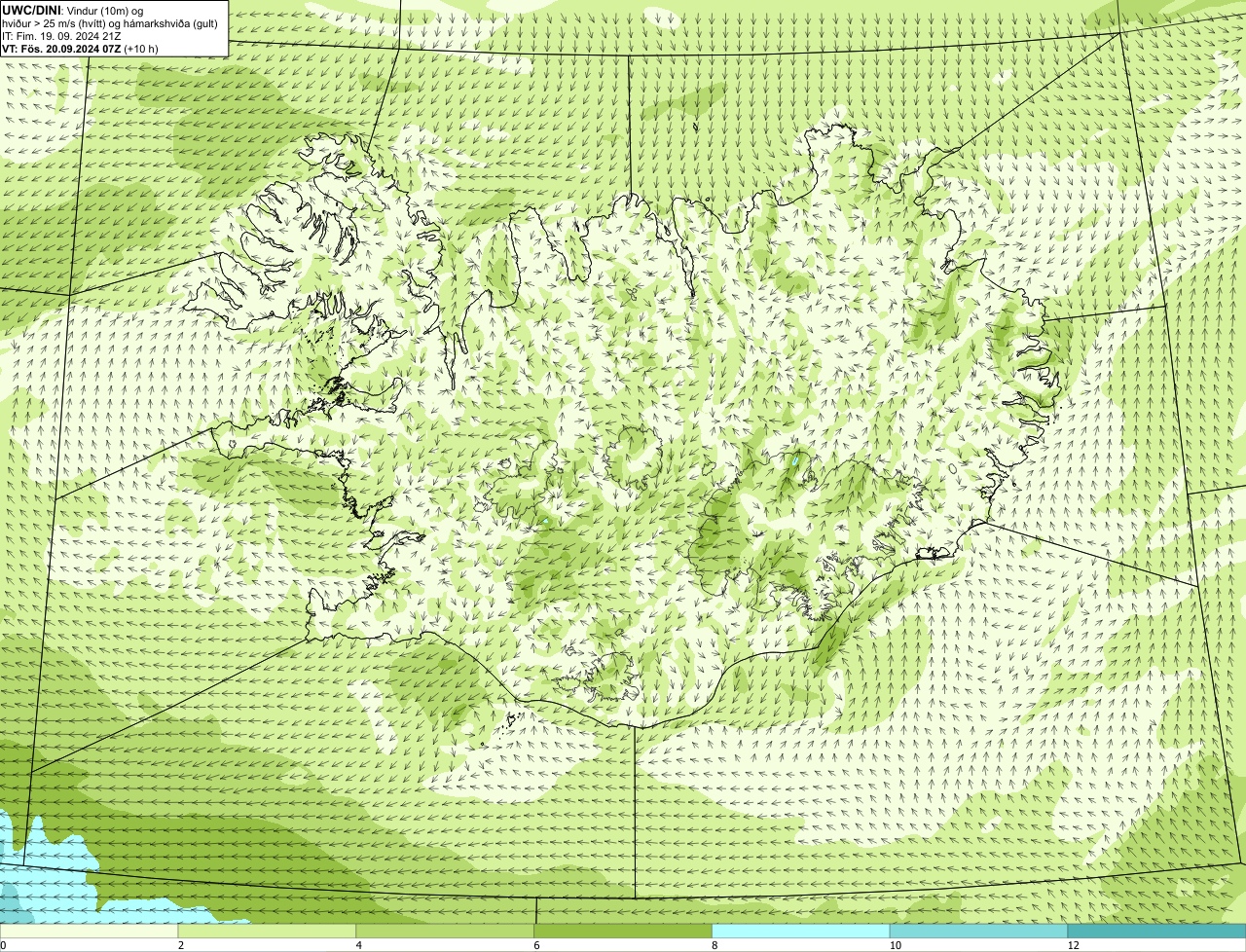Click the 'hviður > 25 m/s (hvítt)' description line
The height and width of the screenshot is (952, 1246).
tap(110, 23)
